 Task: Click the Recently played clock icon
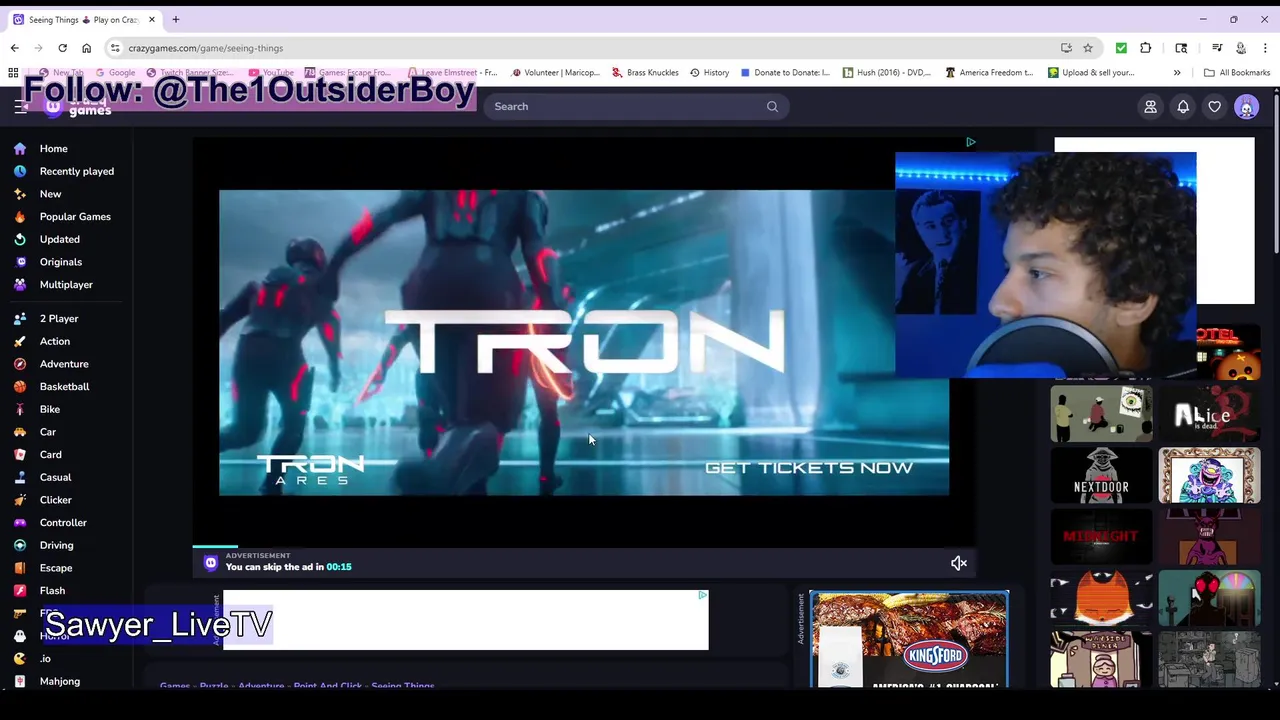coord(20,171)
